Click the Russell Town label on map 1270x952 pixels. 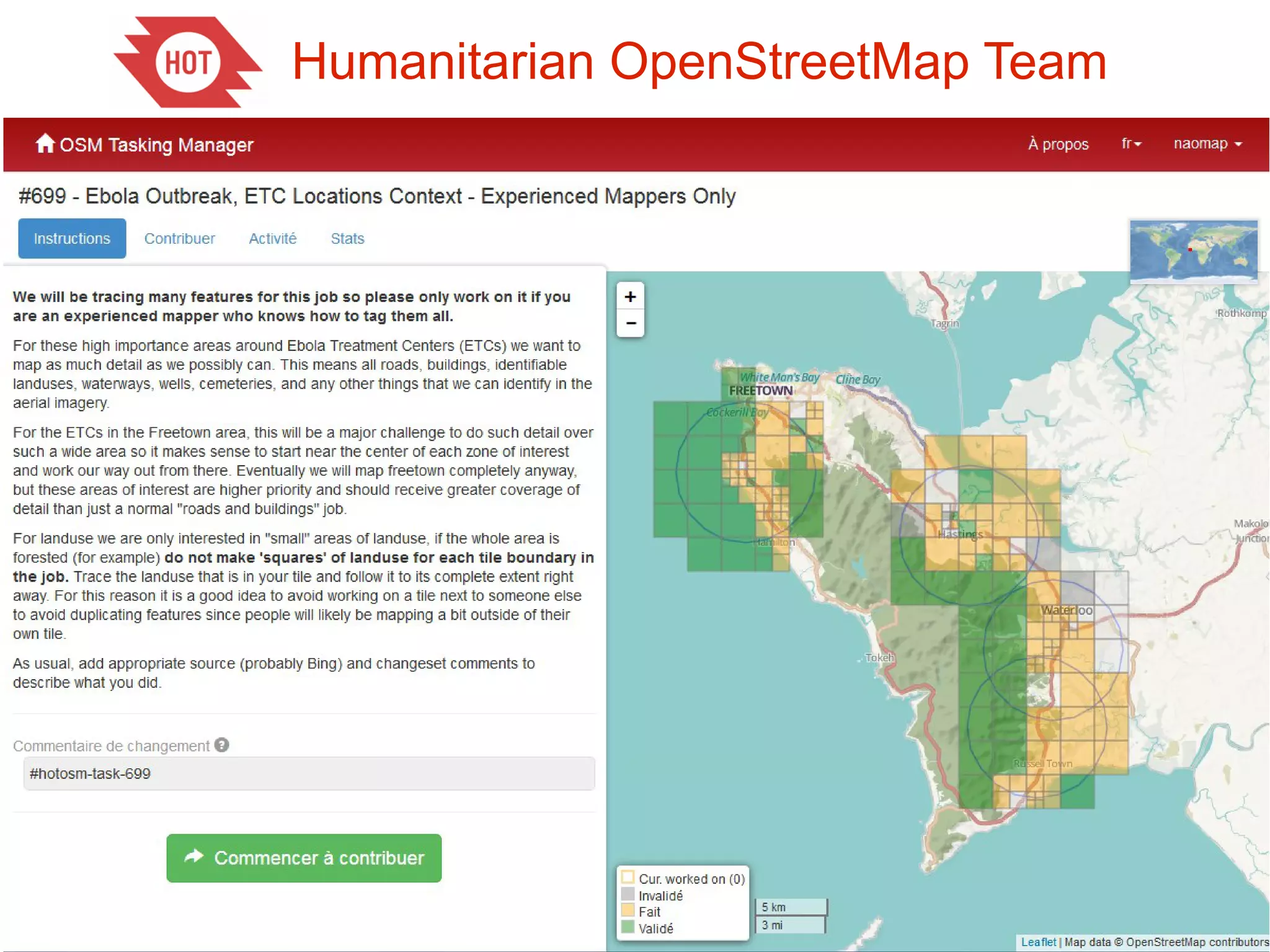pos(1043,763)
